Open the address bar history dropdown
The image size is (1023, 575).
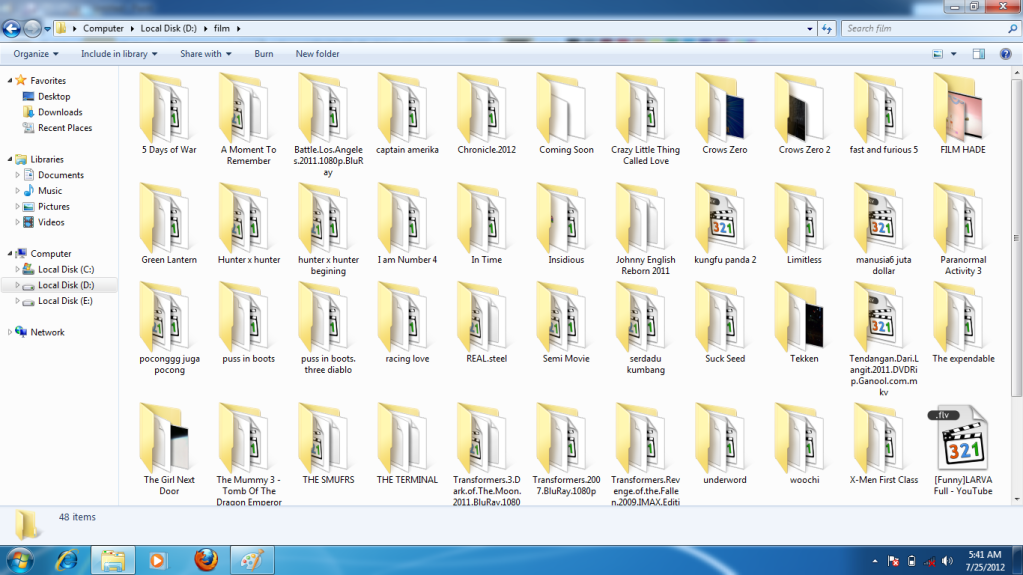tap(810, 29)
